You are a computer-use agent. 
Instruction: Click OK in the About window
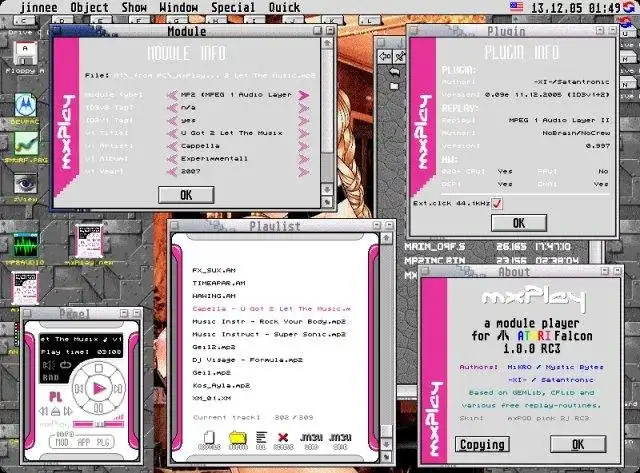[x=578, y=444]
